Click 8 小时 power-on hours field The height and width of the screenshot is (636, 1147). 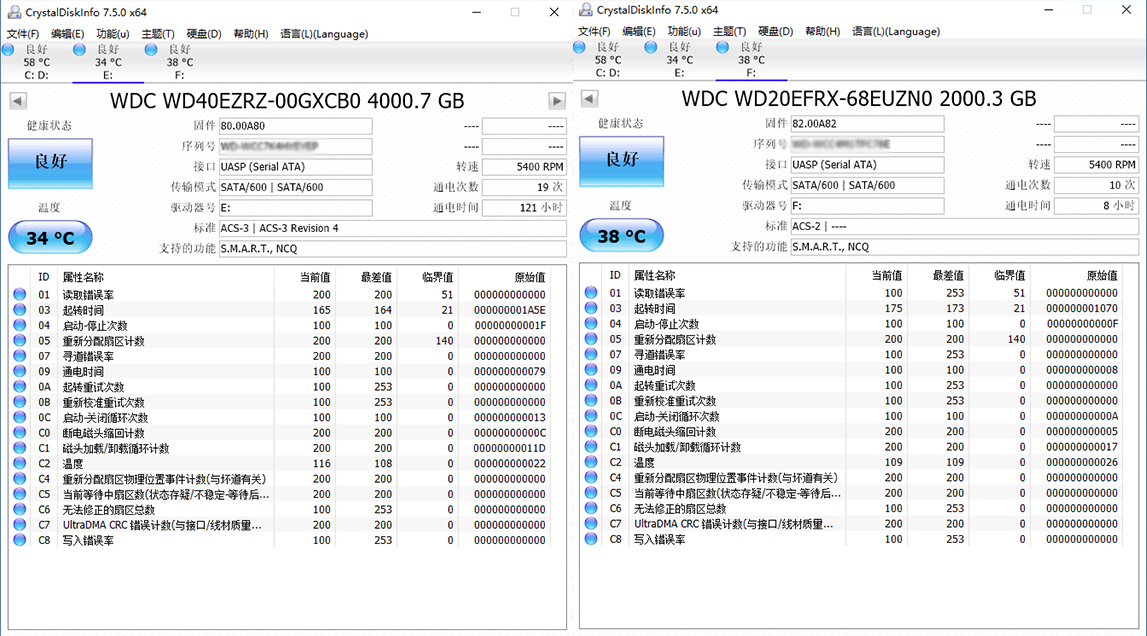coord(1096,206)
